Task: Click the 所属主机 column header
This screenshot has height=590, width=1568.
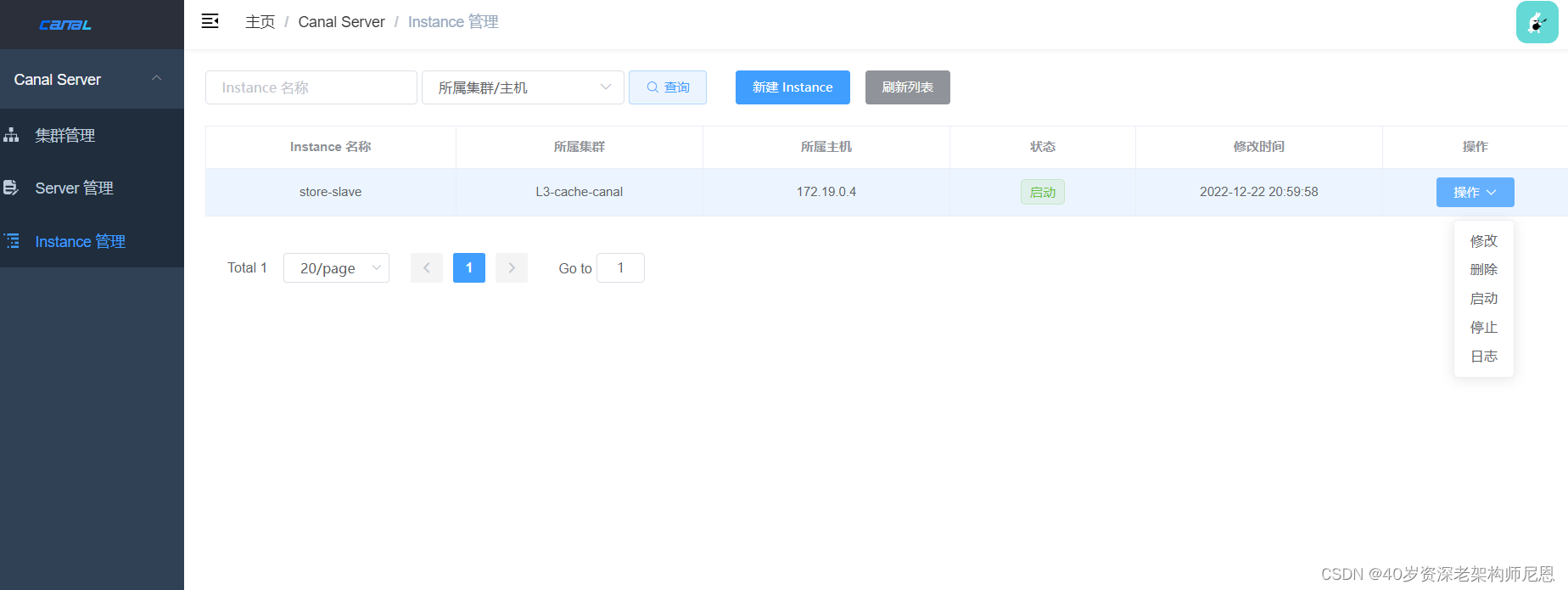Action: click(x=826, y=147)
